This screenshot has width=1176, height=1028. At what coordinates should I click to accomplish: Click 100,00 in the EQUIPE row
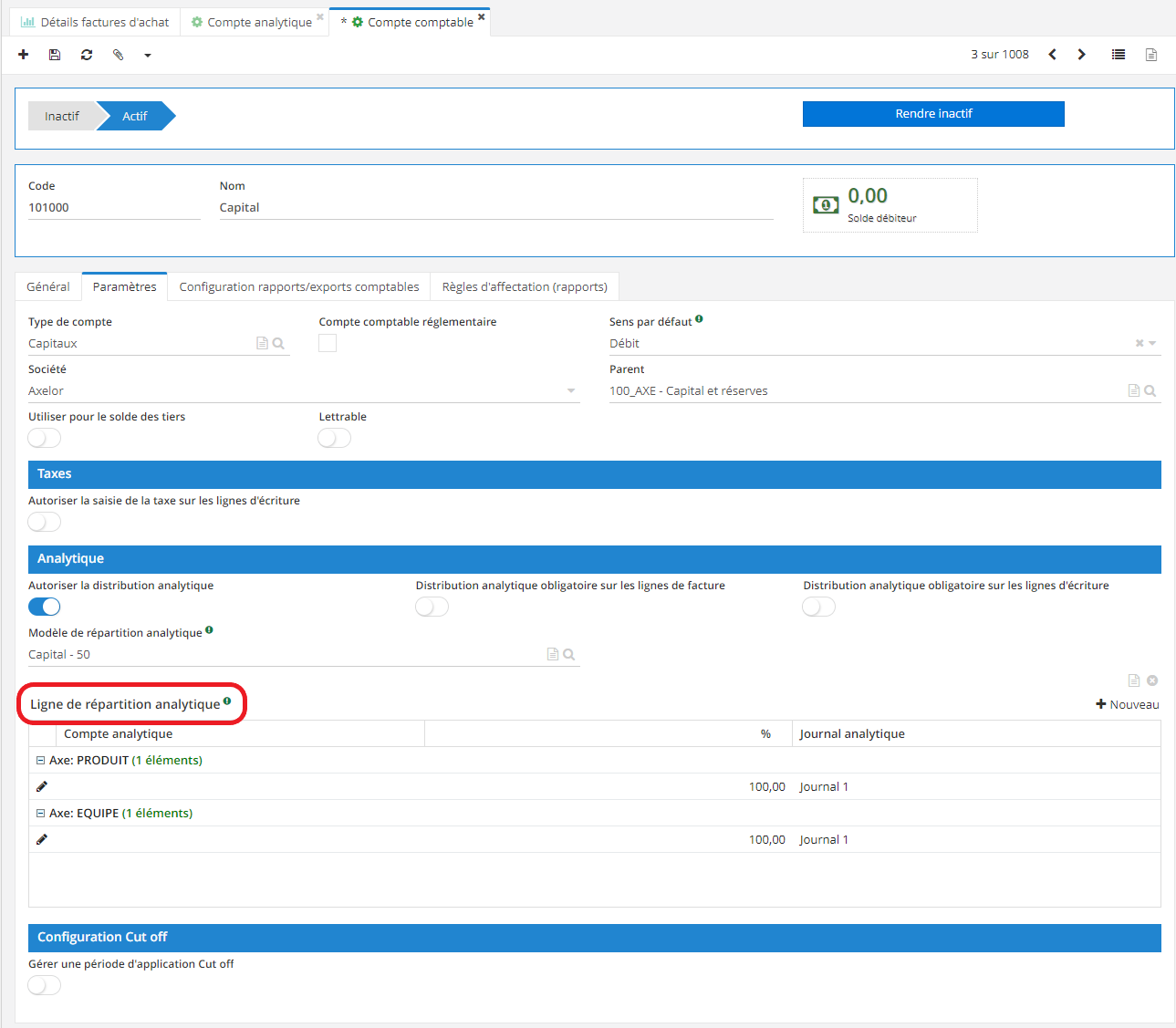767,840
